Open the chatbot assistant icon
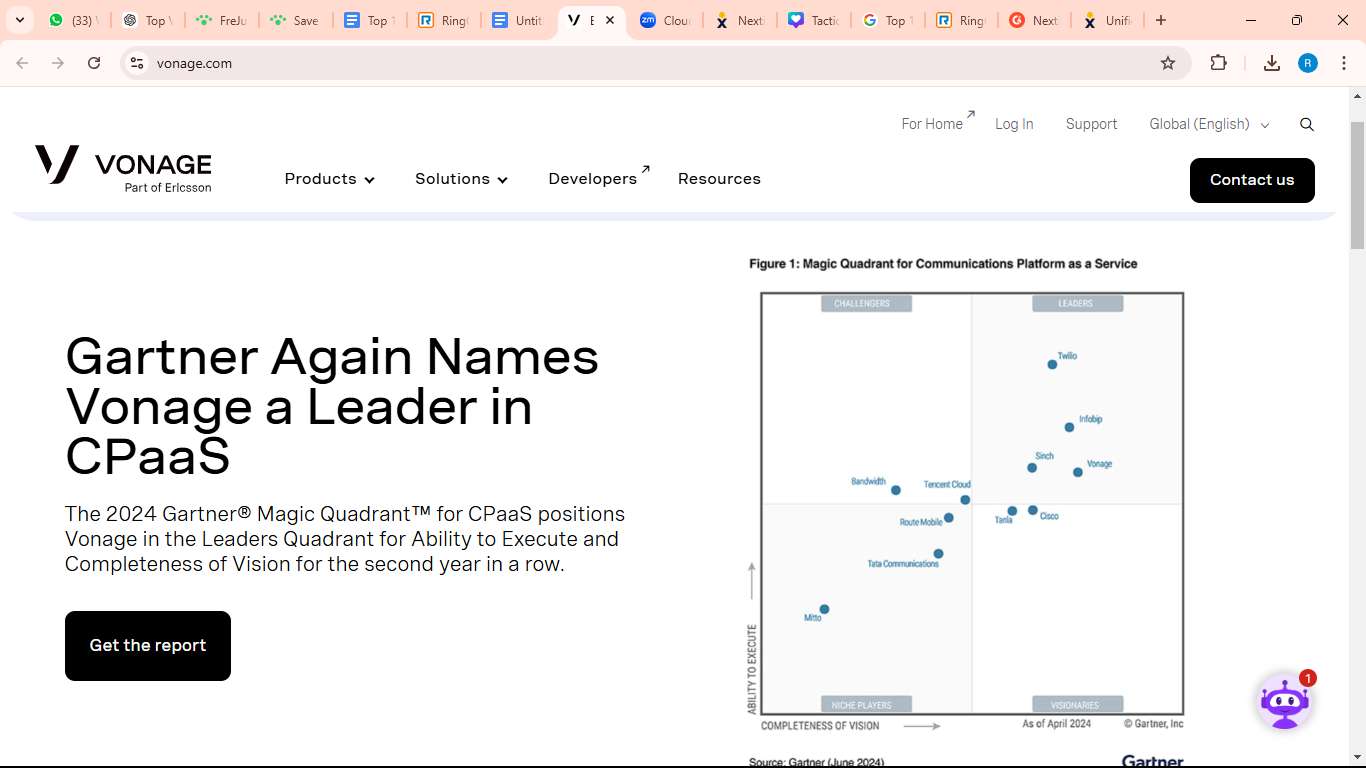The height and width of the screenshot is (768, 1366). point(1284,702)
